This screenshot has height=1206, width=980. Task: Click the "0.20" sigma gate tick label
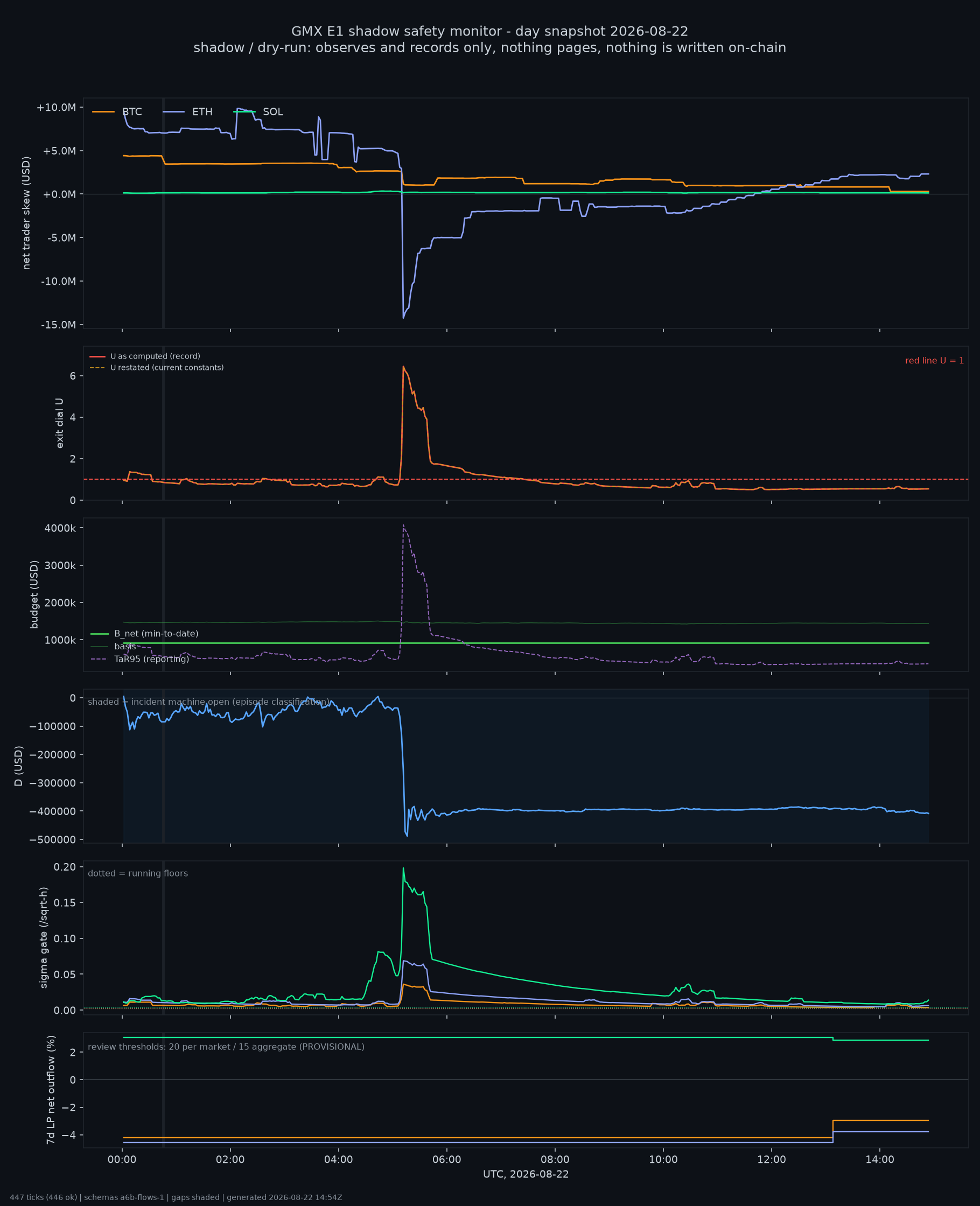(x=65, y=867)
